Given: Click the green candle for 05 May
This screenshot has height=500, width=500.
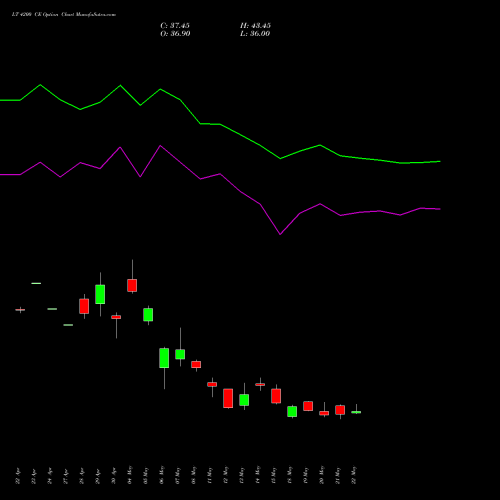Looking at the screenshot, I should 148,315.
